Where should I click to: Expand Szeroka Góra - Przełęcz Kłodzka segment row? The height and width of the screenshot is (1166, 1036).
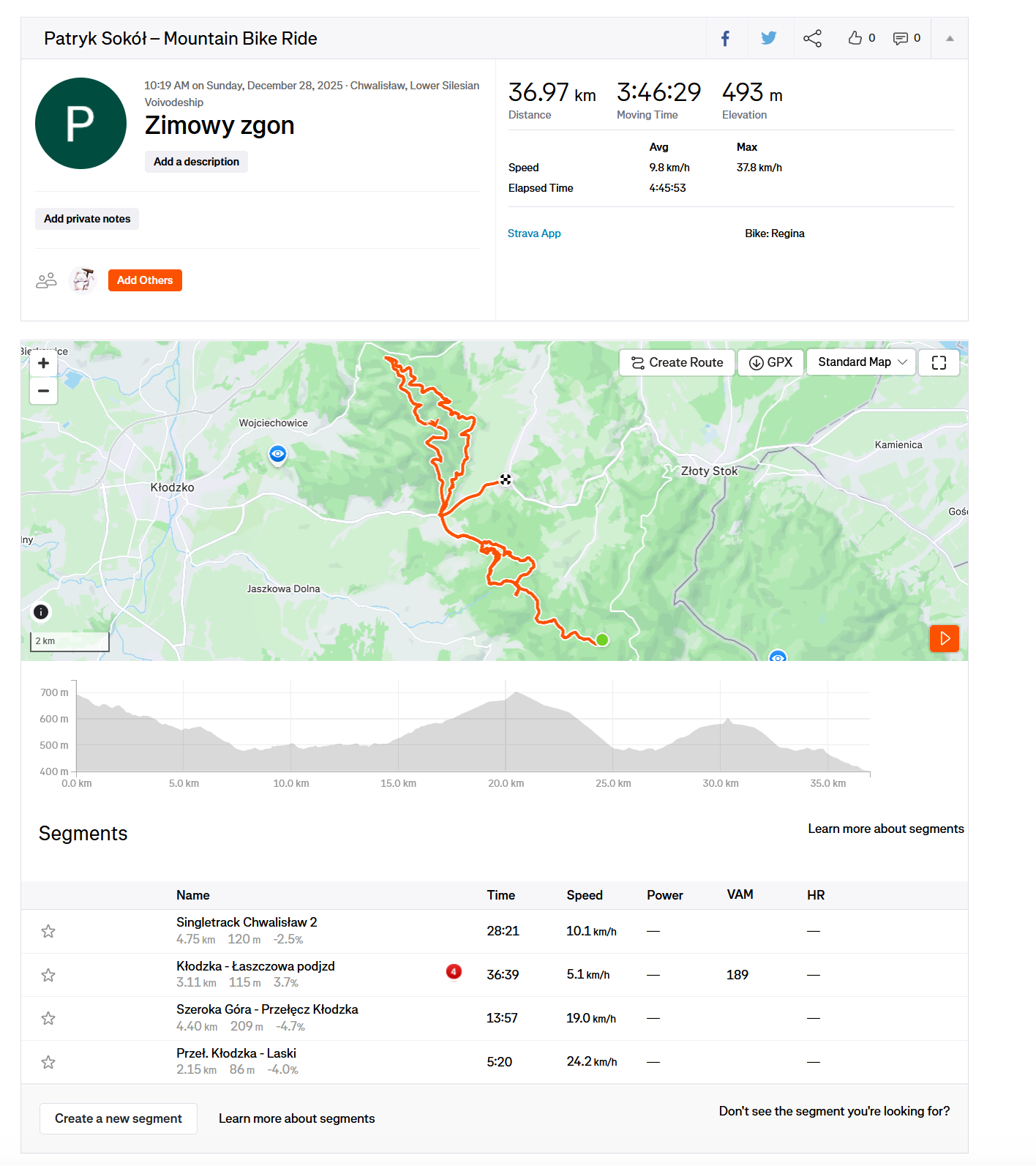click(x=267, y=1010)
